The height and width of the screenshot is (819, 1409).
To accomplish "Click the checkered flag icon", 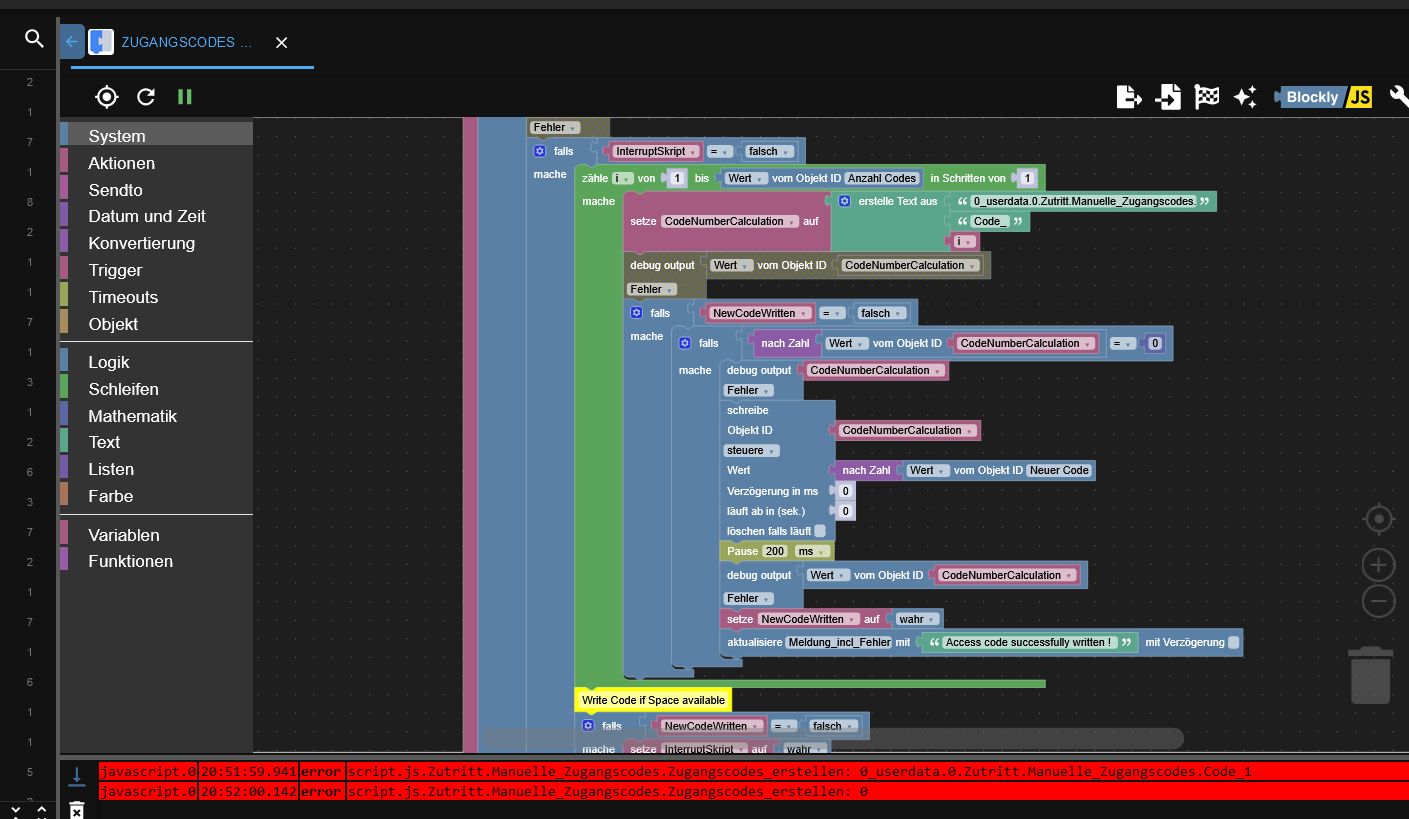I will click(x=1207, y=97).
